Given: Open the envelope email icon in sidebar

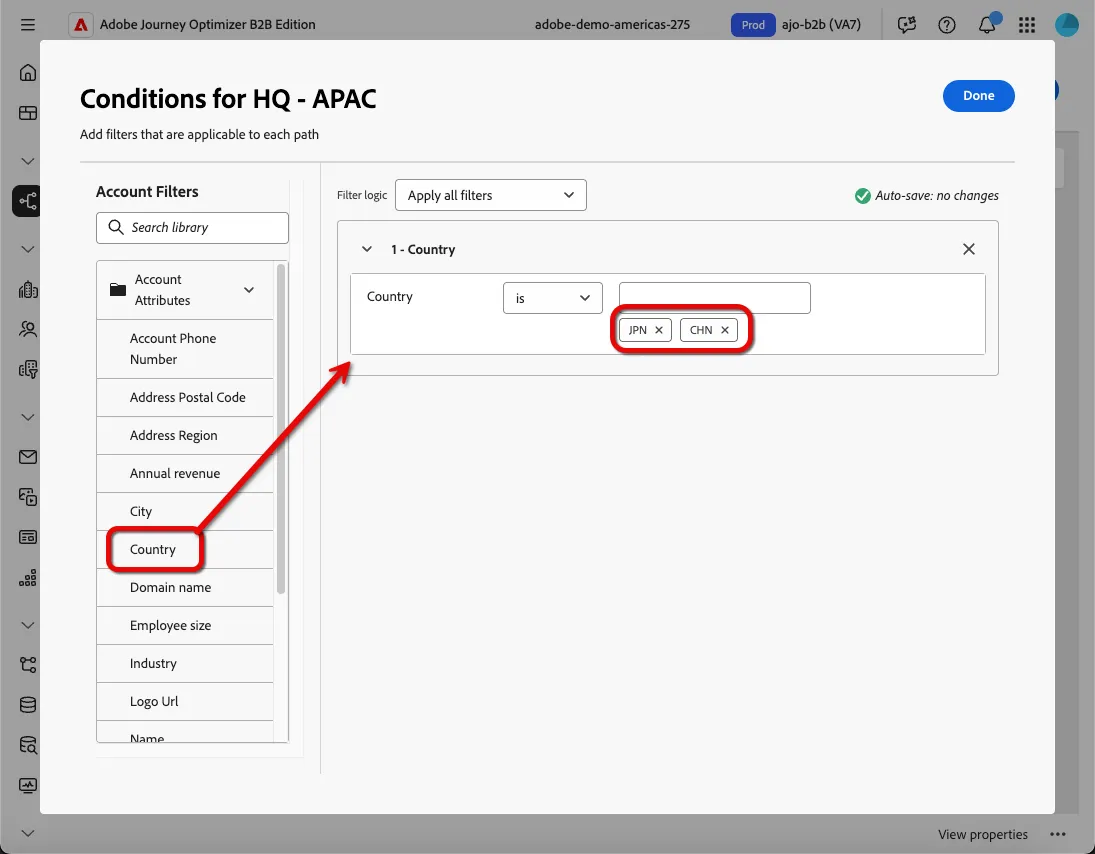Looking at the screenshot, I should (28, 457).
